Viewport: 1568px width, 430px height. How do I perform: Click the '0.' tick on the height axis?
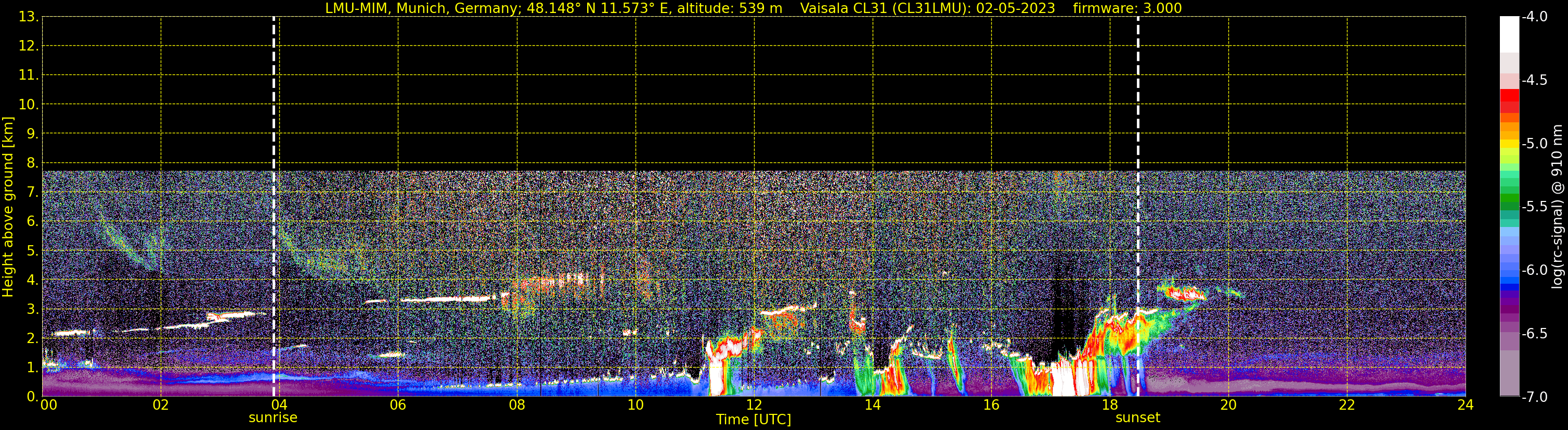[x=32, y=397]
